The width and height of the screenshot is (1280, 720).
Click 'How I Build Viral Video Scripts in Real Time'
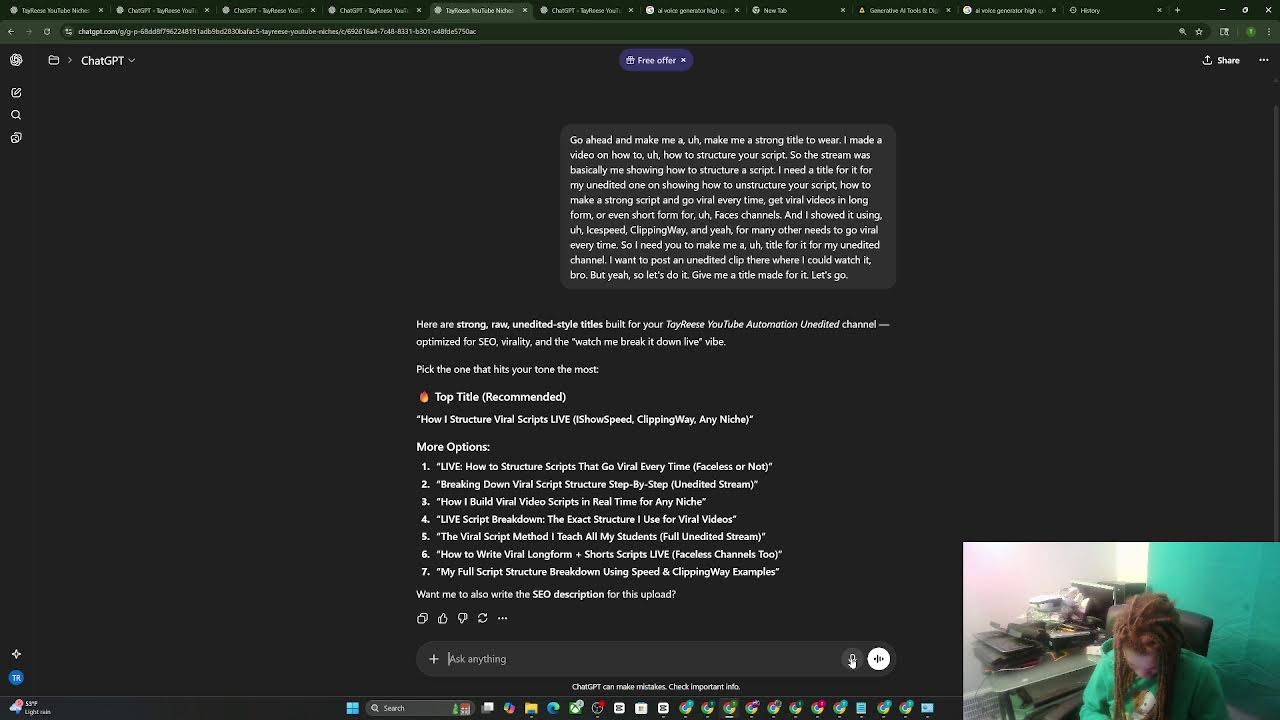(571, 501)
